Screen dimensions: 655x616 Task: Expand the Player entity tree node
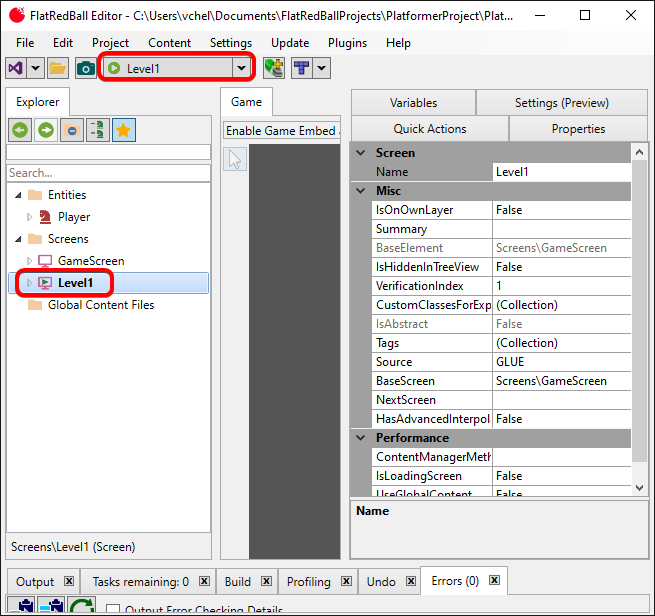pos(29,217)
